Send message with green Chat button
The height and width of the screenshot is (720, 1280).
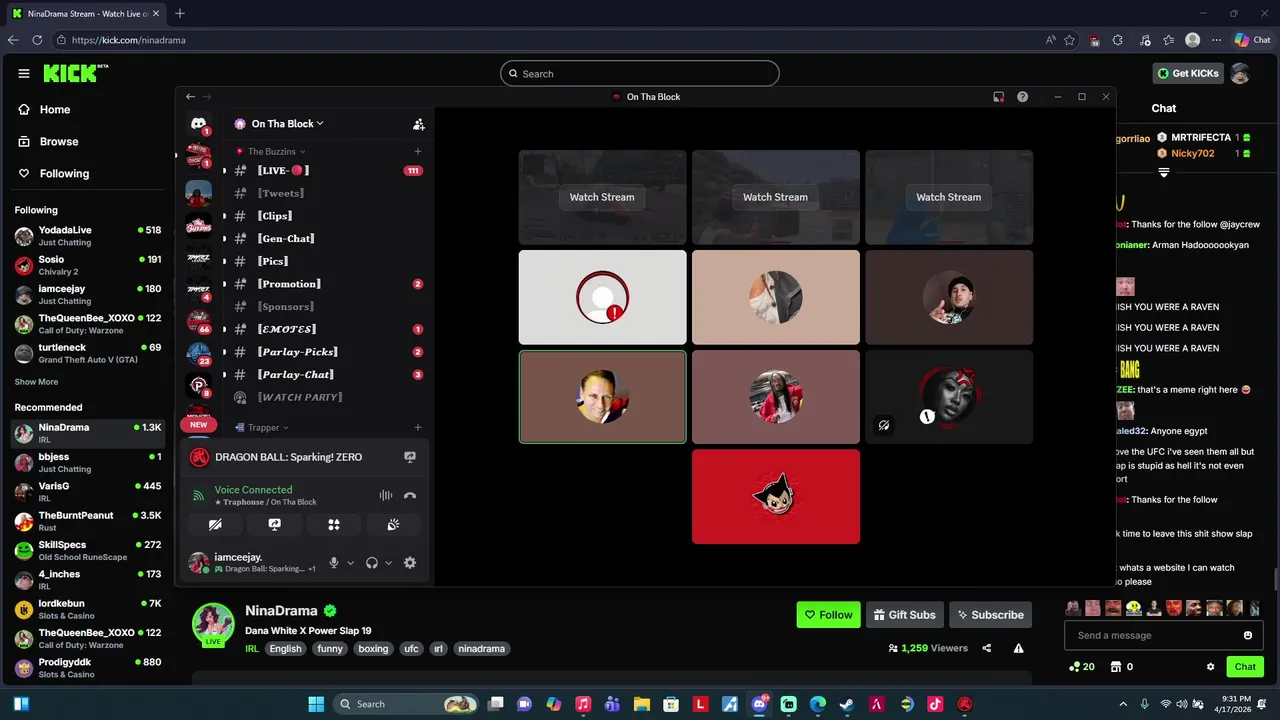click(x=1245, y=667)
